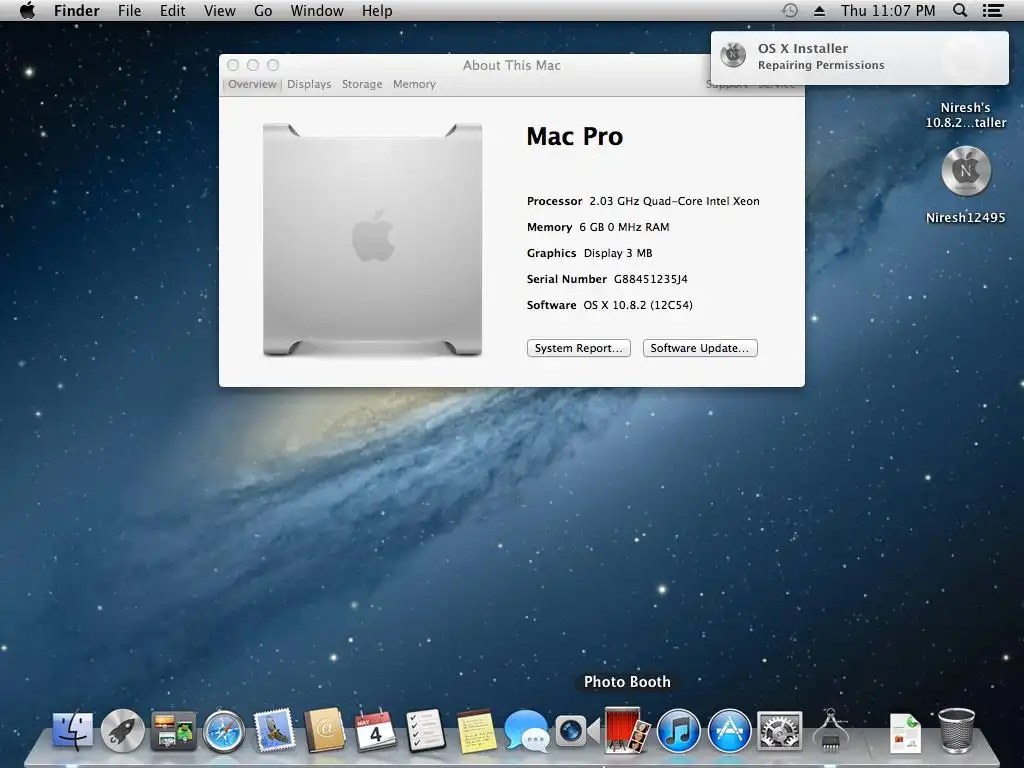This screenshot has height=768, width=1024.
Task: Click the Time Machine menu bar icon
Action: tap(790, 10)
